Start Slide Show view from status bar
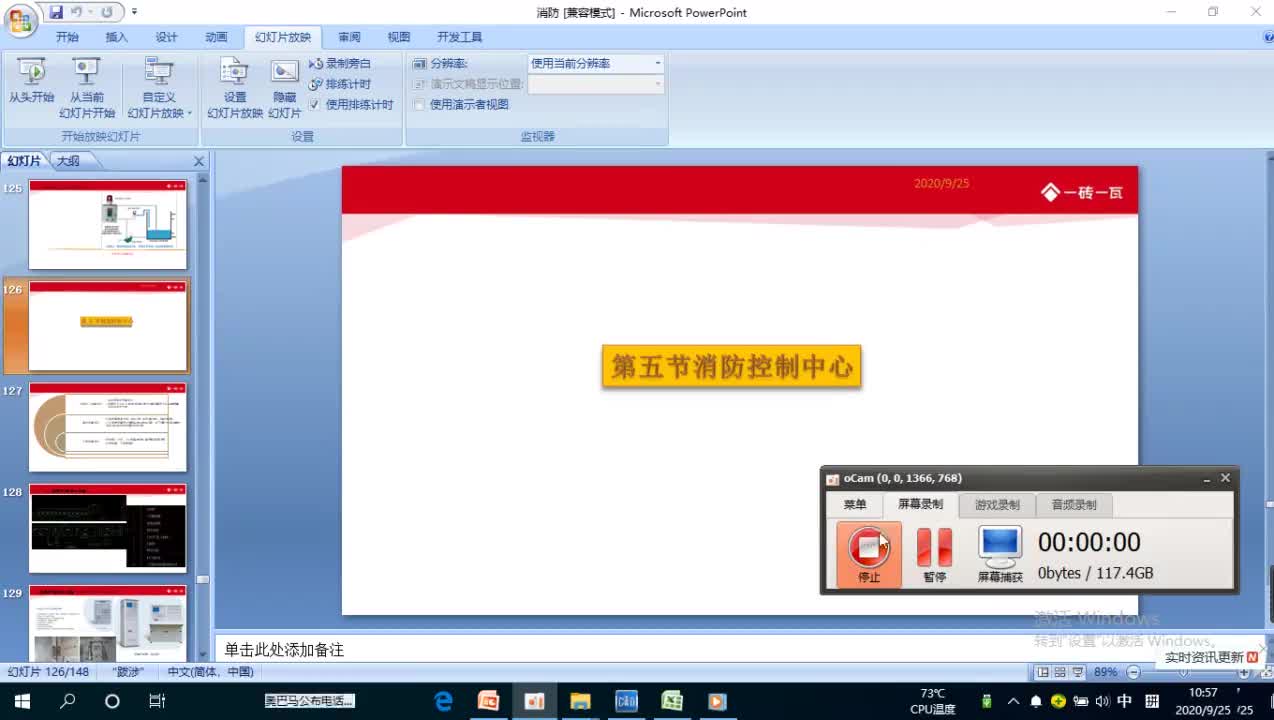Image resolution: width=1274 pixels, height=720 pixels. 1079,672
